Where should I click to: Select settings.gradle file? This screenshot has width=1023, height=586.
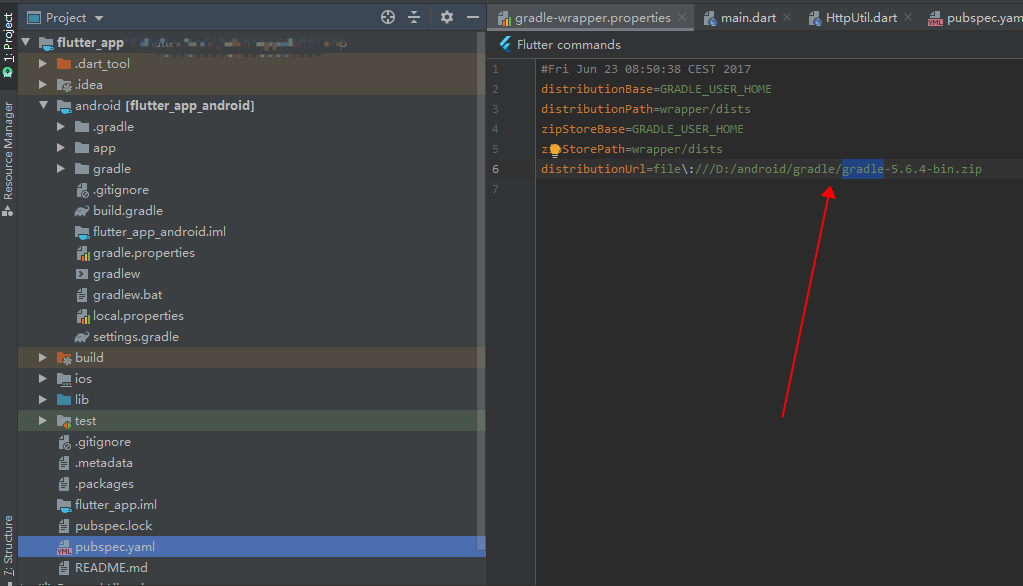[136, 337]
